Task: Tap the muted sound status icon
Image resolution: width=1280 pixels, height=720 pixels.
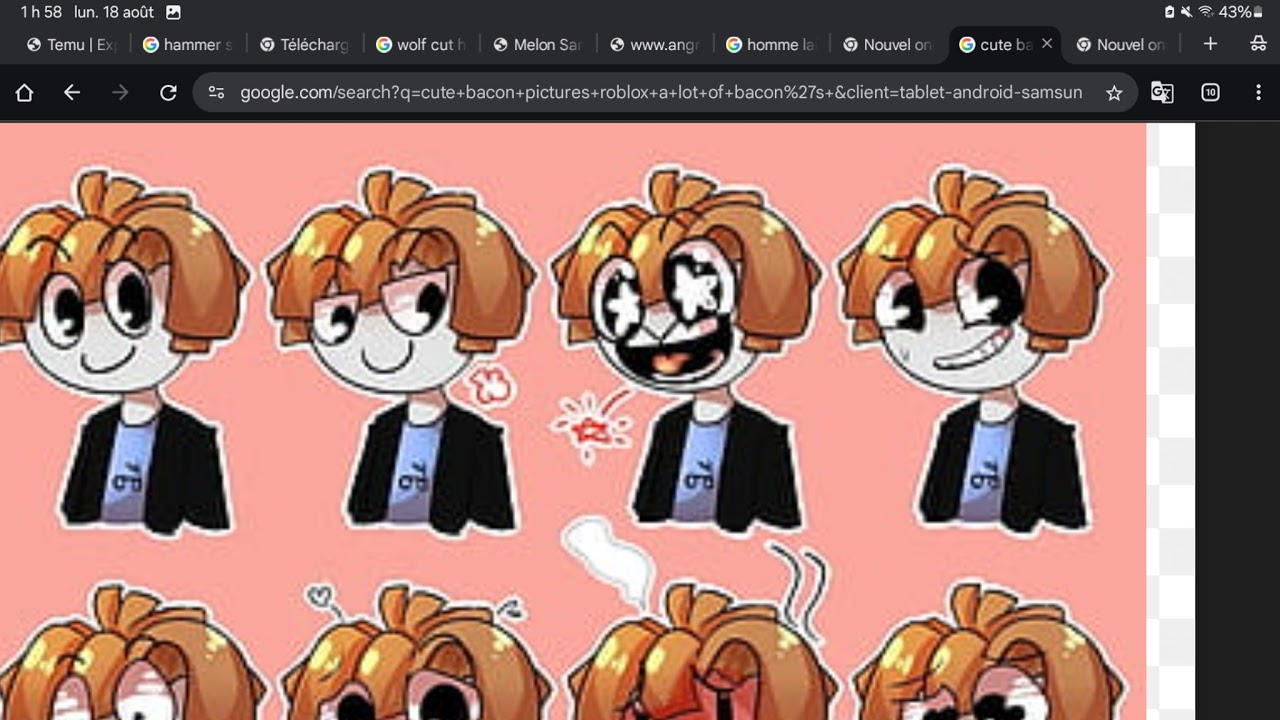Action: [1186, 12]
